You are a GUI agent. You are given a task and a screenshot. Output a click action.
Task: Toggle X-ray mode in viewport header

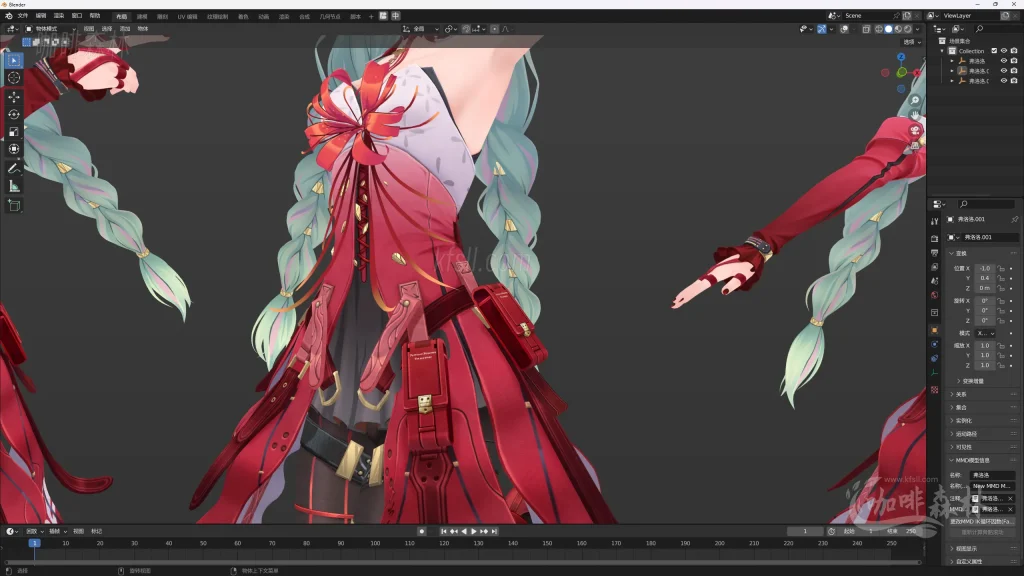click(866, 29)
